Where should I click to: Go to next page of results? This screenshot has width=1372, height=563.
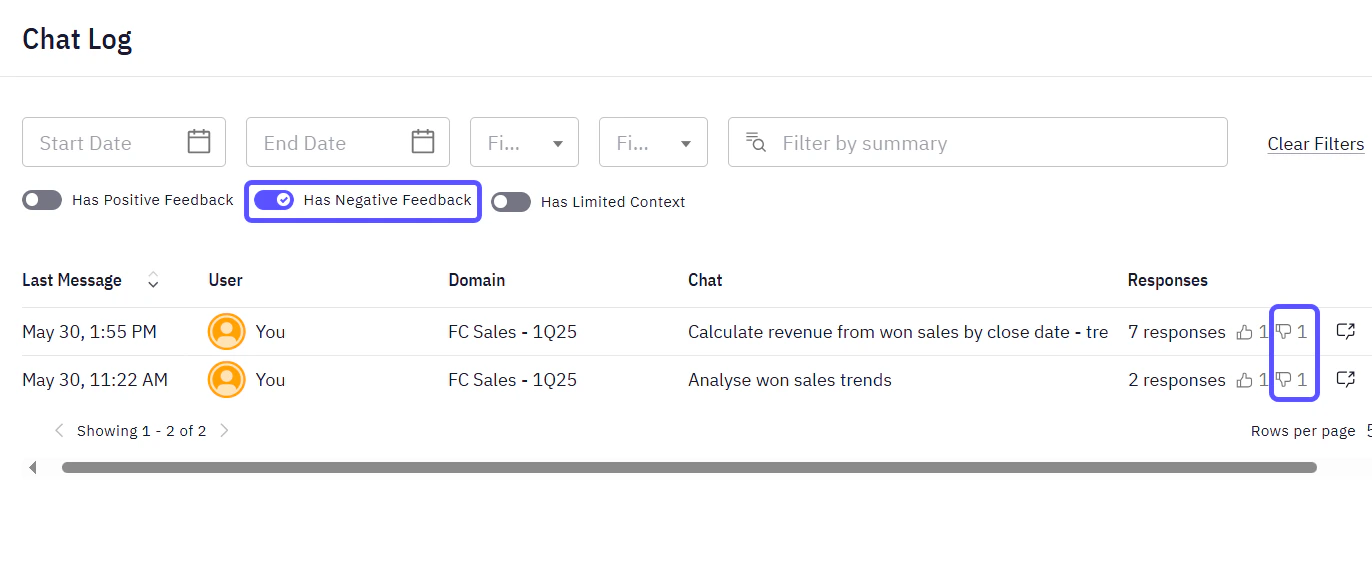point(224,431)
